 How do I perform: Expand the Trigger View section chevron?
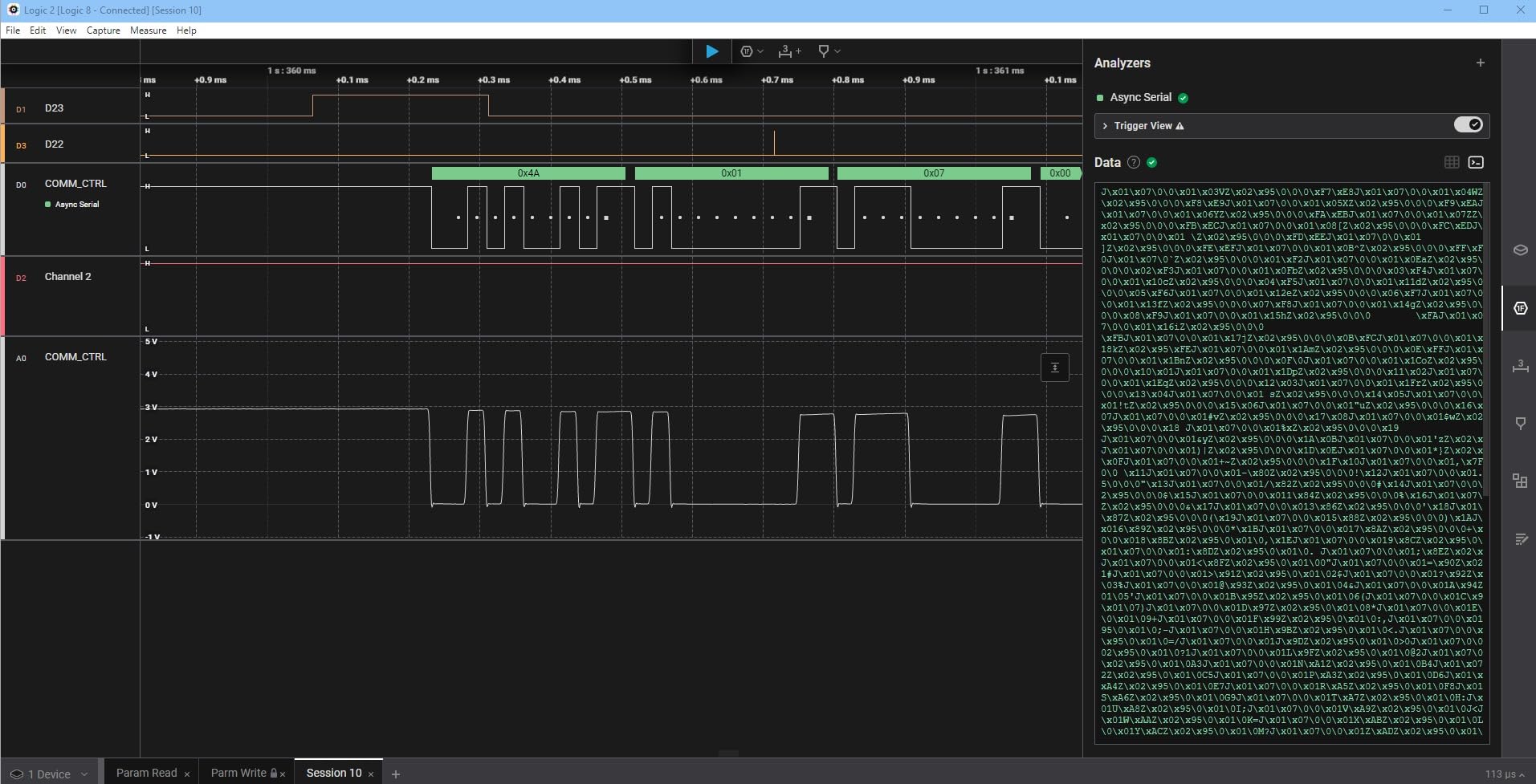[1106, 126]
